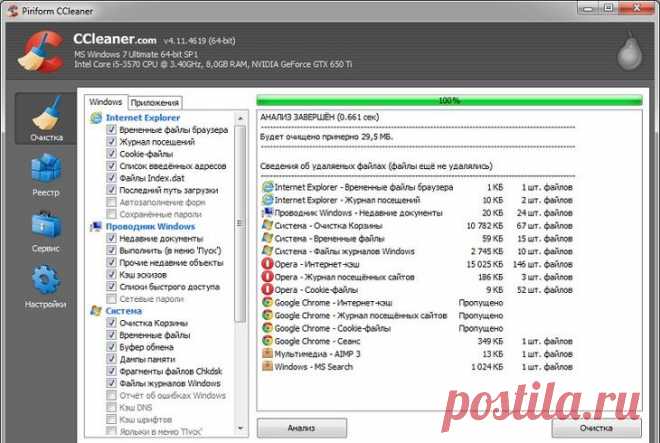Click the 100% green progress bar
The height and width of the screenshot is (443, 660).
[449, 101]
